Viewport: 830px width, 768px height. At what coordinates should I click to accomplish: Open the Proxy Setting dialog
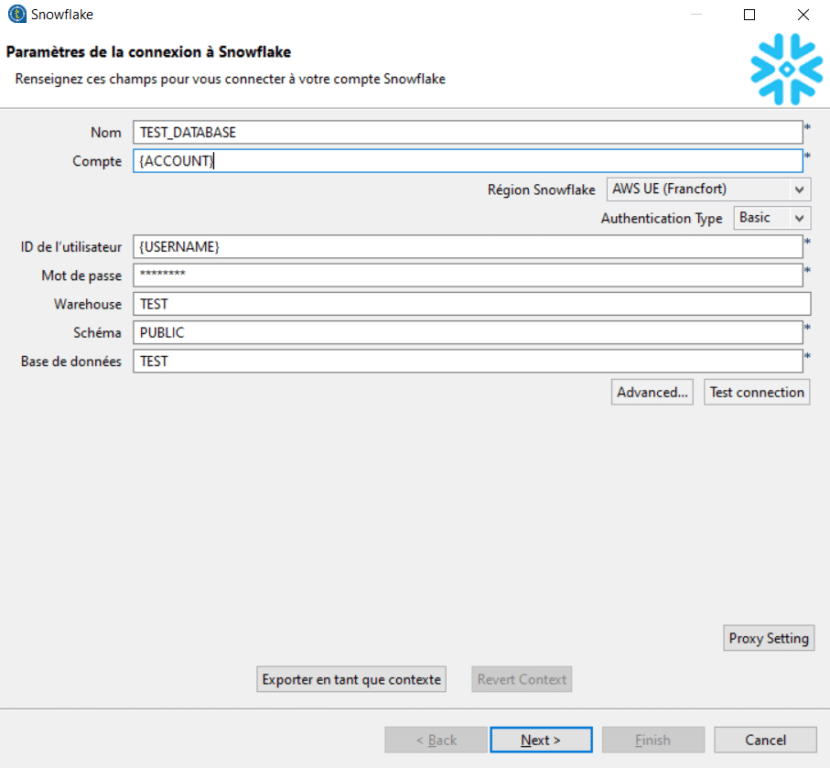point(769,638)
